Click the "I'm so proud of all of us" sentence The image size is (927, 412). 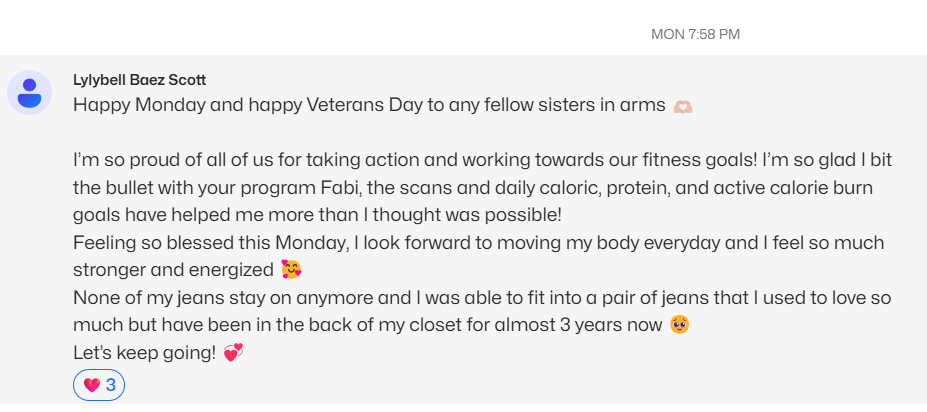(414, 160)
